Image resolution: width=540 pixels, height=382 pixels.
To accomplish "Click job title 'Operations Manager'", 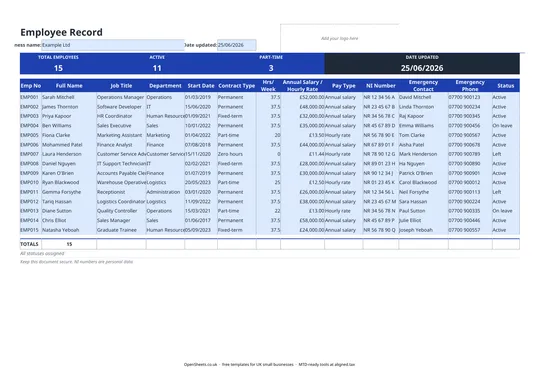I will (x=120, y=97).
